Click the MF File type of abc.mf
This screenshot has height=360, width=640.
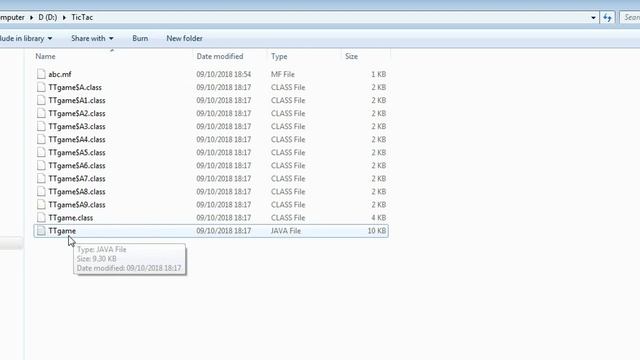pos(283,74)
